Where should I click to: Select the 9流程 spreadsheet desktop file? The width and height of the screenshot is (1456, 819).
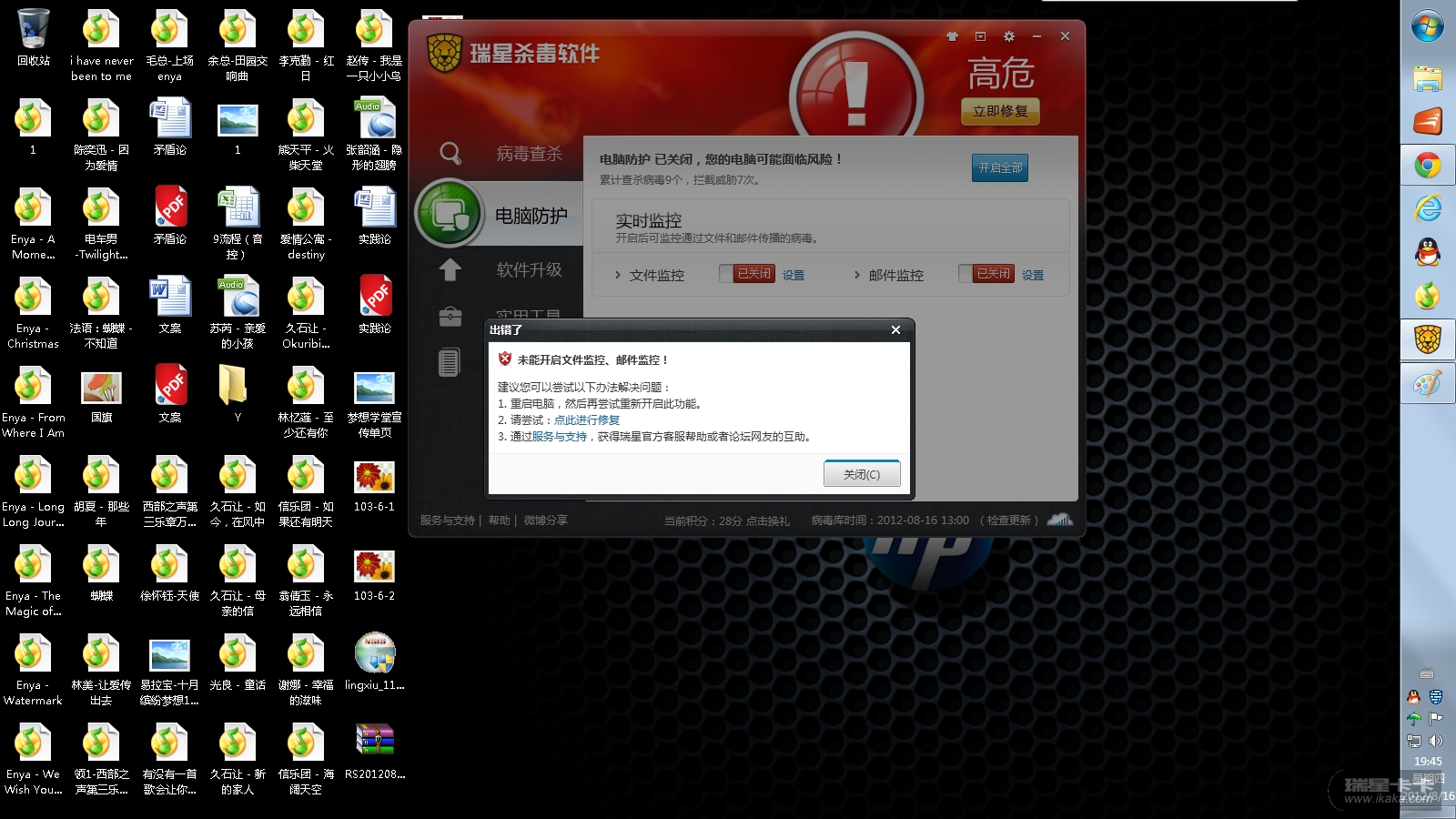pyautogui.click(x=238, y=224)
